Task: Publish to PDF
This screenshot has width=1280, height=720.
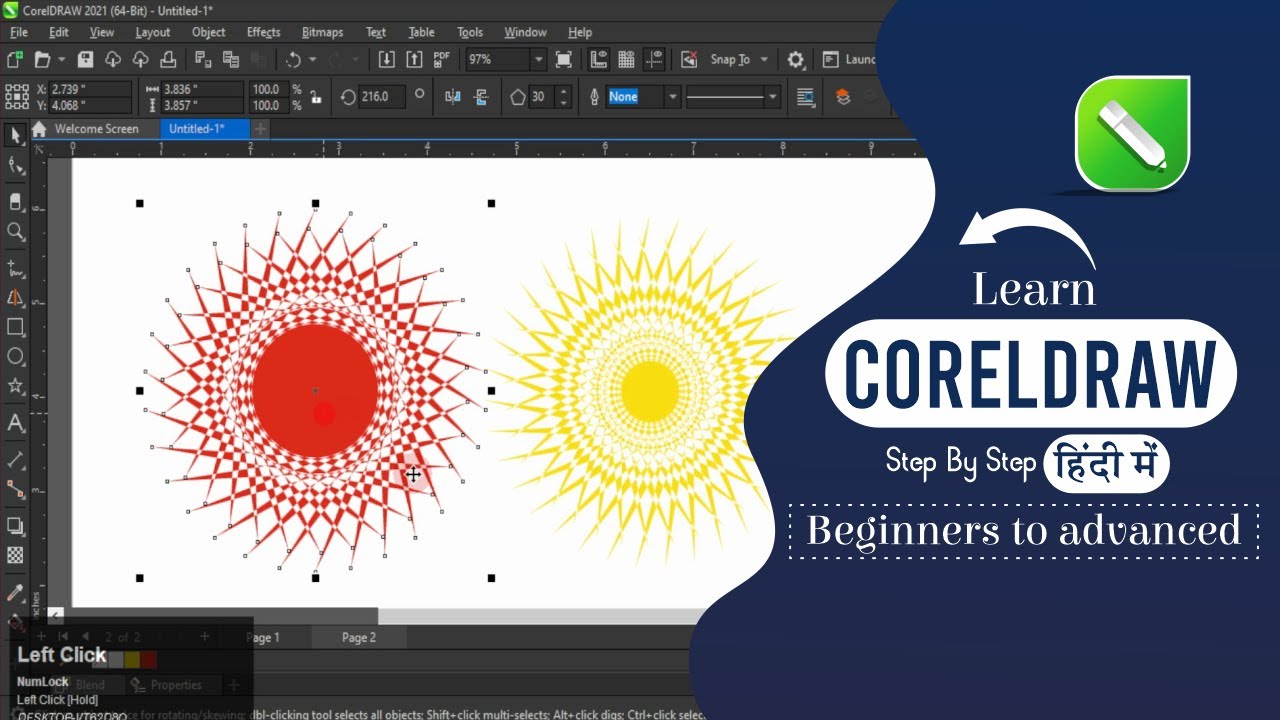Action: 442,60
